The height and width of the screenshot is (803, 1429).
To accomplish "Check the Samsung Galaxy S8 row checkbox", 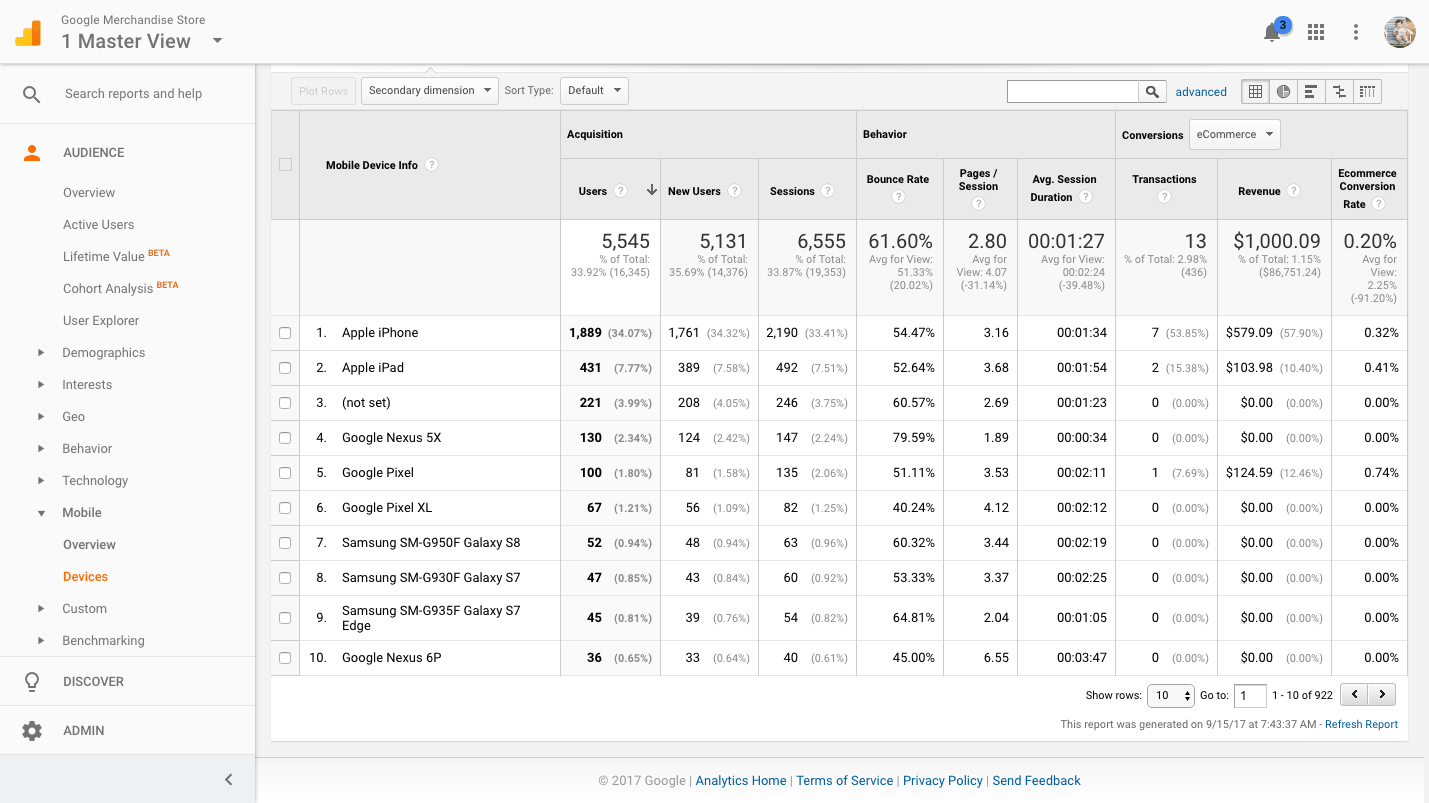I will (x=285, y=543).
